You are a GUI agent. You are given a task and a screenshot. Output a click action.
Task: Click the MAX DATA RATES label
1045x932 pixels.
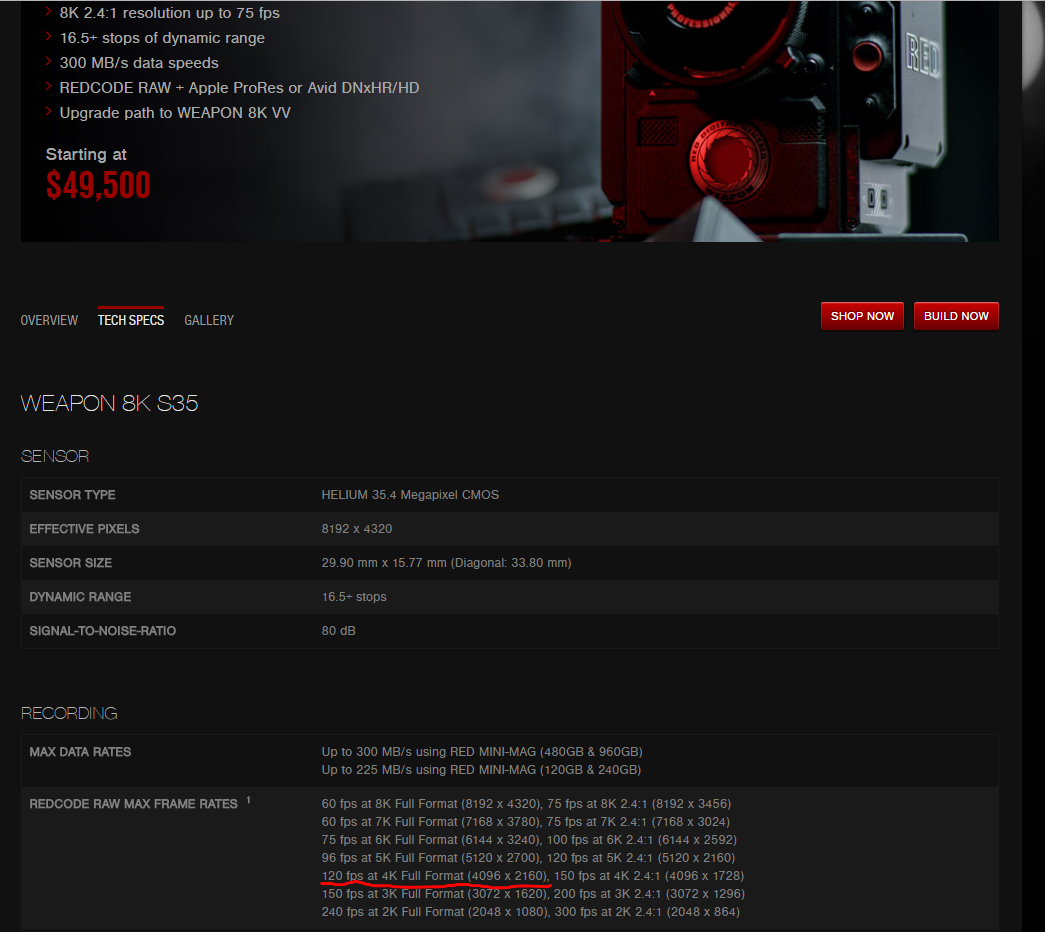80,752
